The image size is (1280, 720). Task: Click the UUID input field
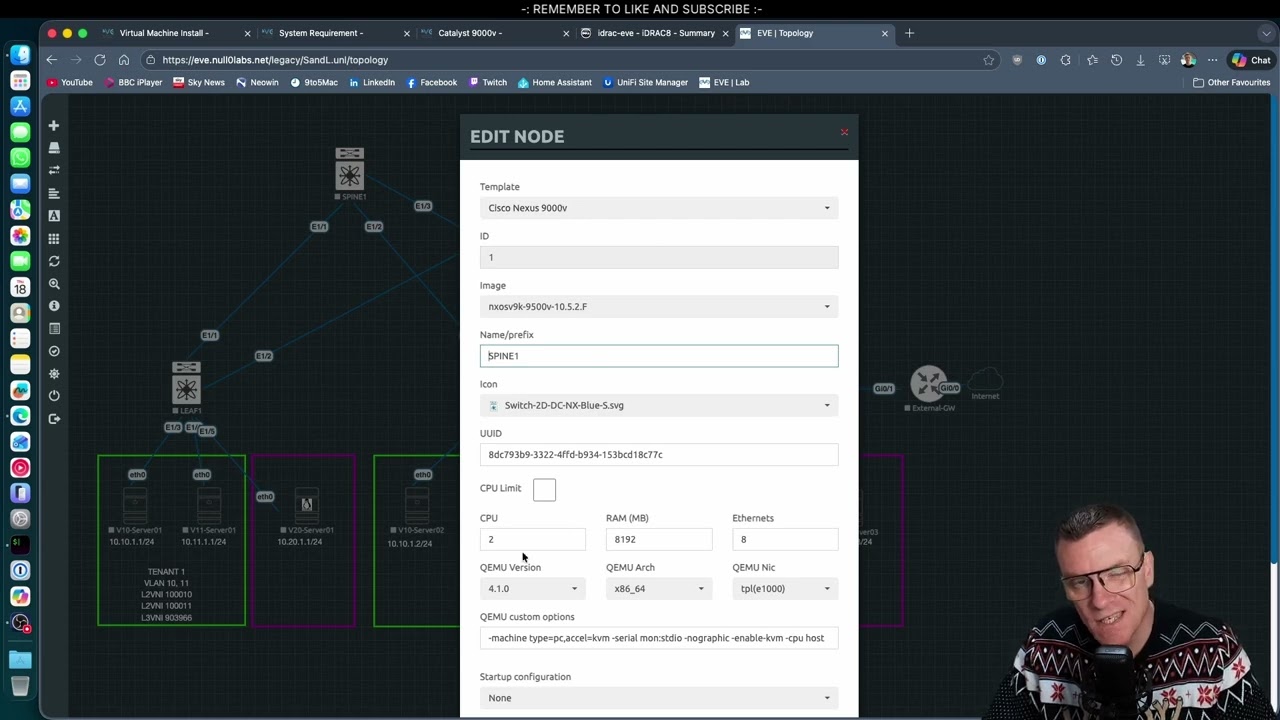[x=659, y=455]
